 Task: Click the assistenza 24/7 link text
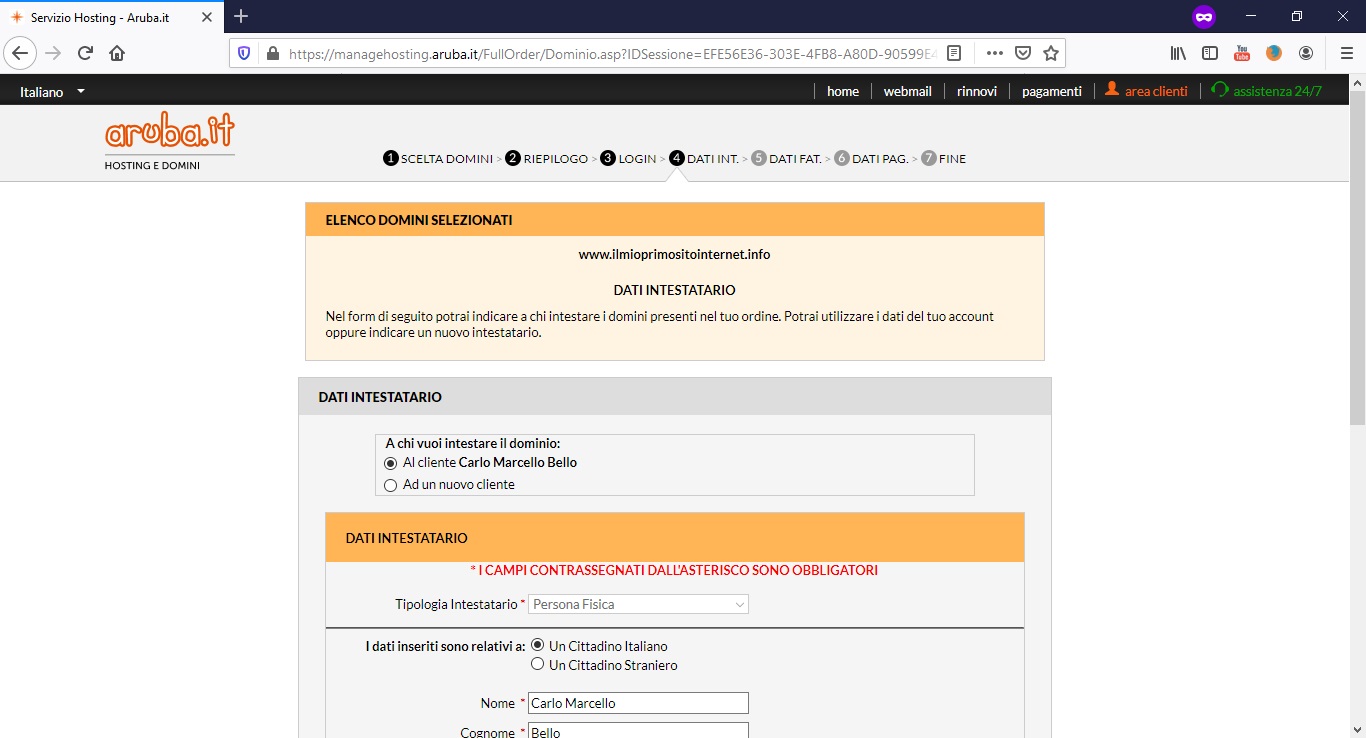point(1278,91)
